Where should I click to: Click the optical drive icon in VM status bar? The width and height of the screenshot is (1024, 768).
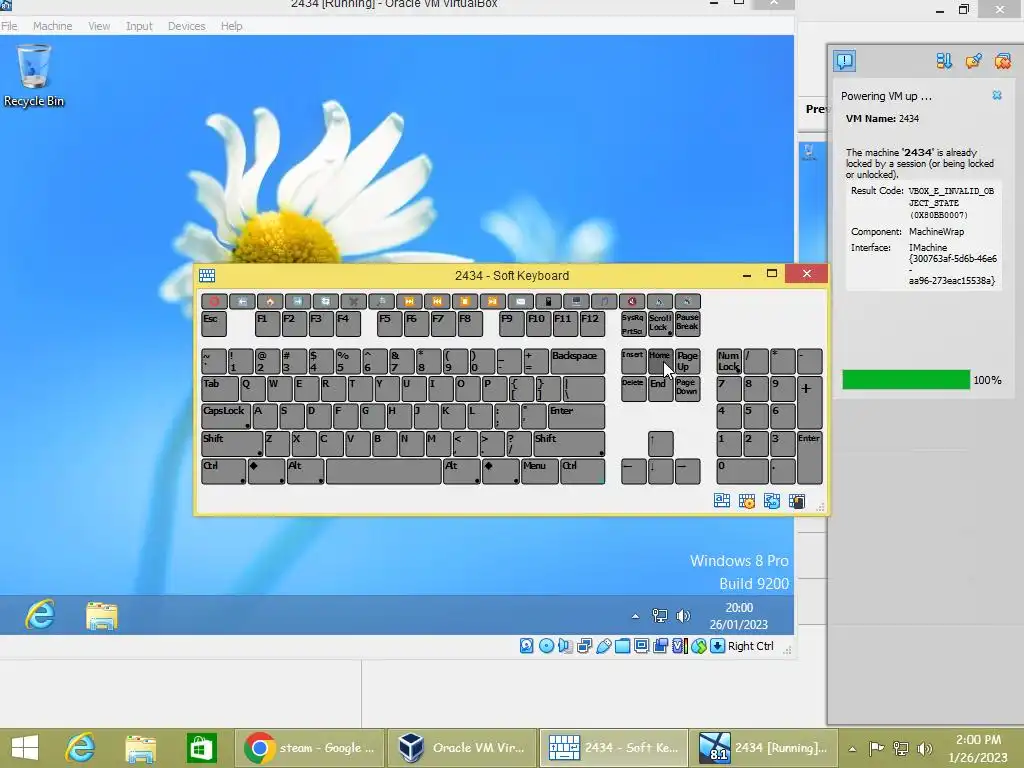(546, 646)
